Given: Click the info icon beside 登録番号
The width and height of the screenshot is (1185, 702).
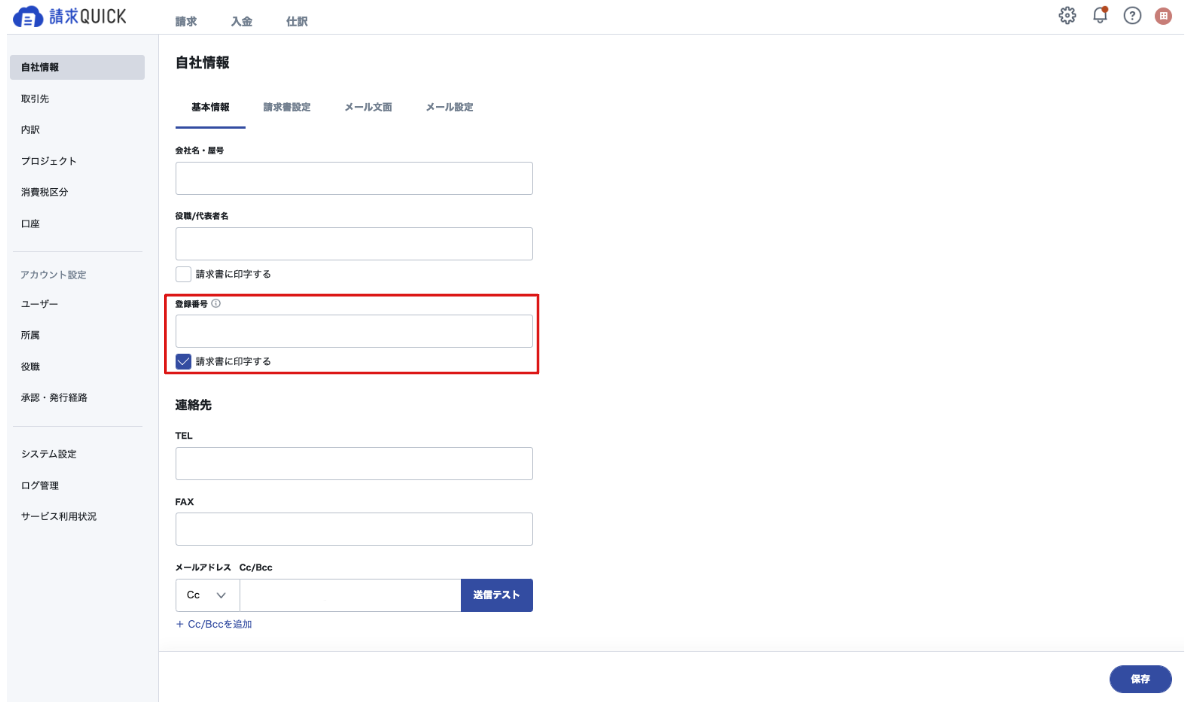Looking at the screenshot, I should click(216, 304).
